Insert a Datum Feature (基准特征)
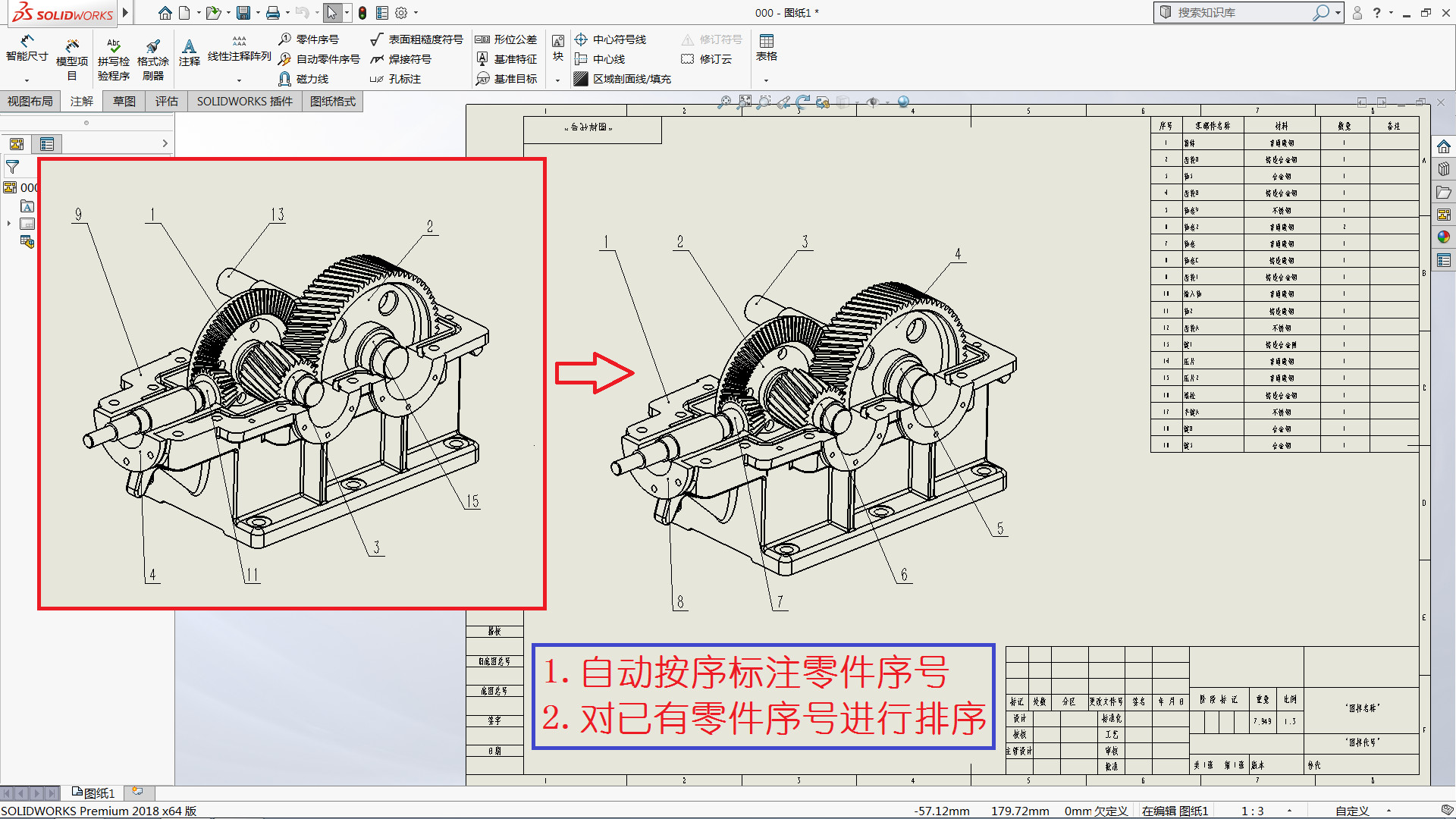The image size is (1456, 819). click(x=506, y=59)
